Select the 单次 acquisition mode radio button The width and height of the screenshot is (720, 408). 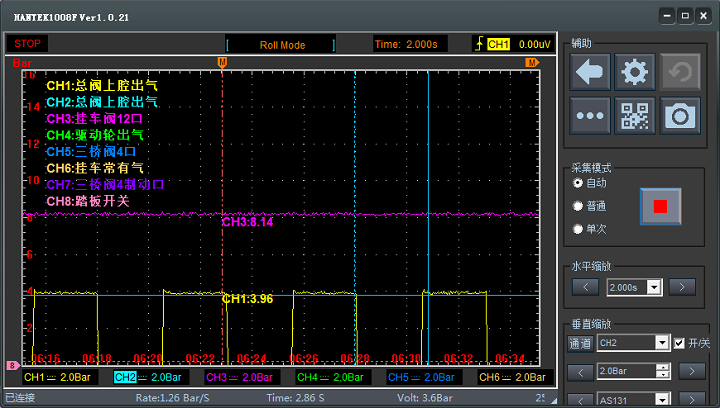pyautogui.click(x=578, y=229)
